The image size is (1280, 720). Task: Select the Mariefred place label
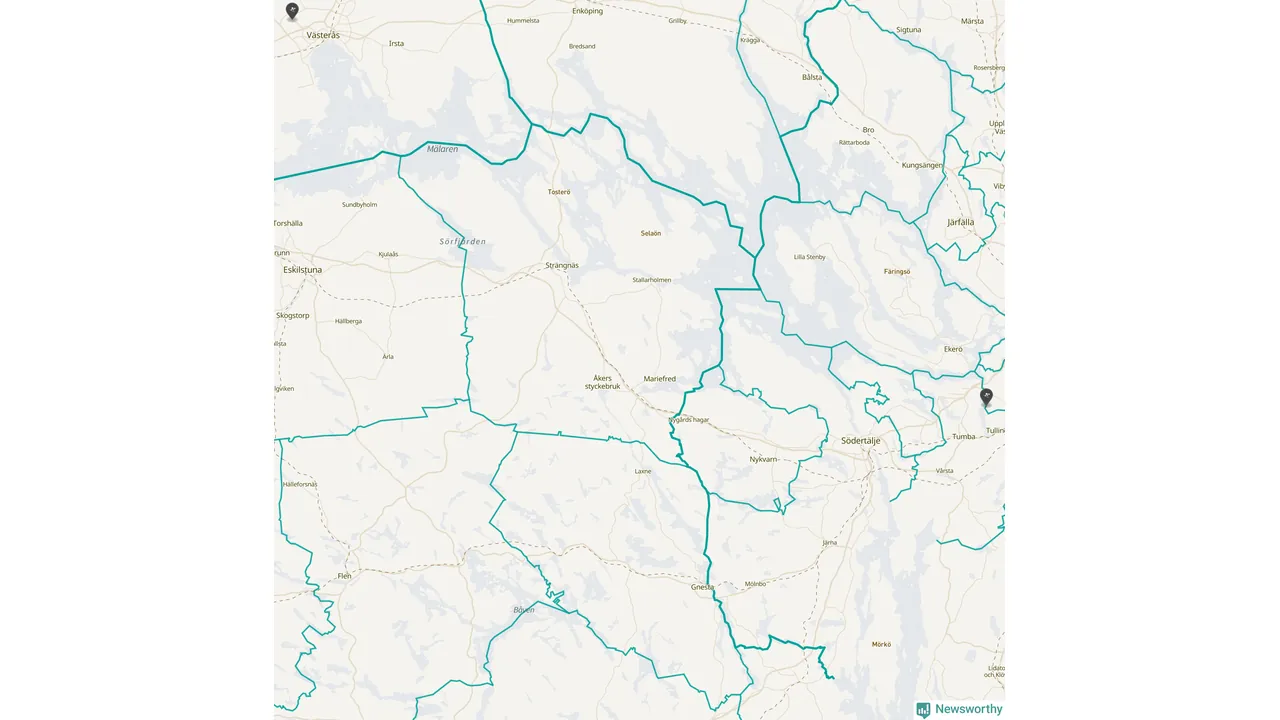(x=660, y=379)
